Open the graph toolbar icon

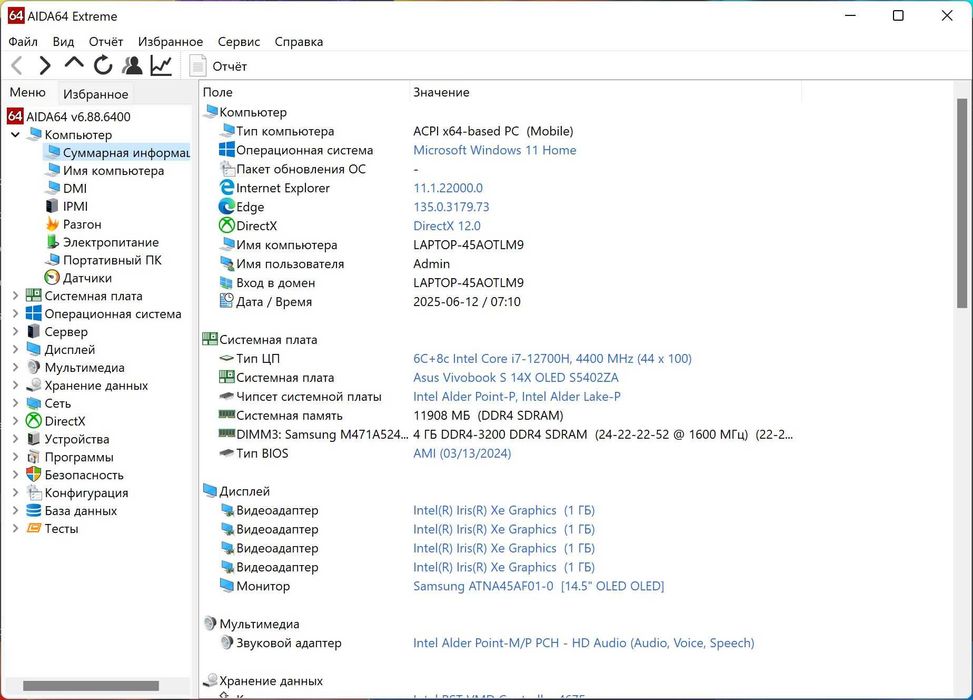(161, 65)
